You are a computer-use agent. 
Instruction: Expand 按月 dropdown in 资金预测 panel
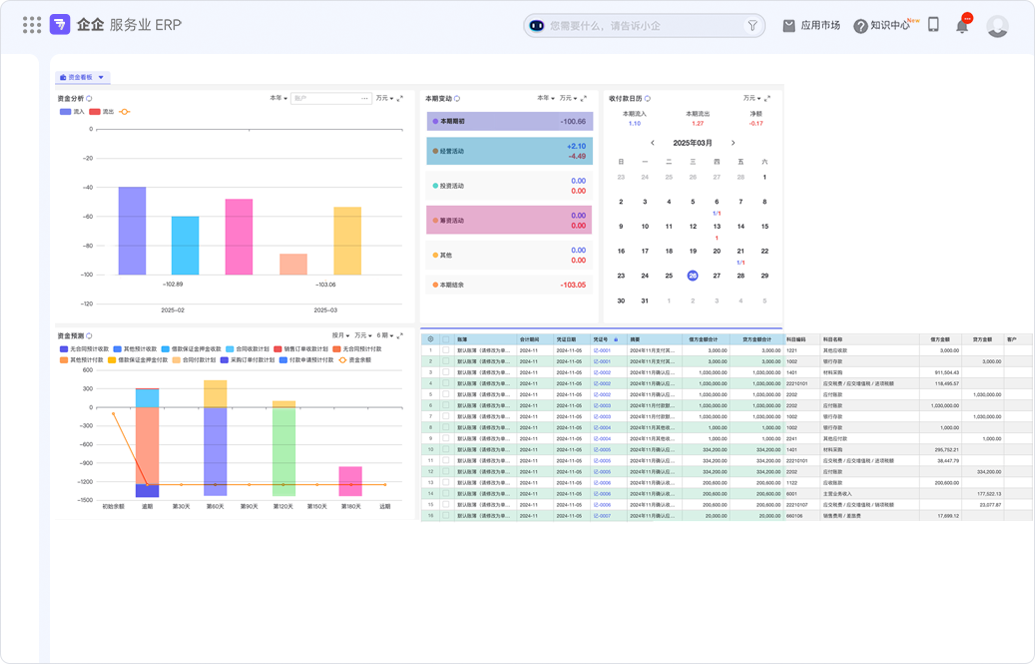[340, 335]
